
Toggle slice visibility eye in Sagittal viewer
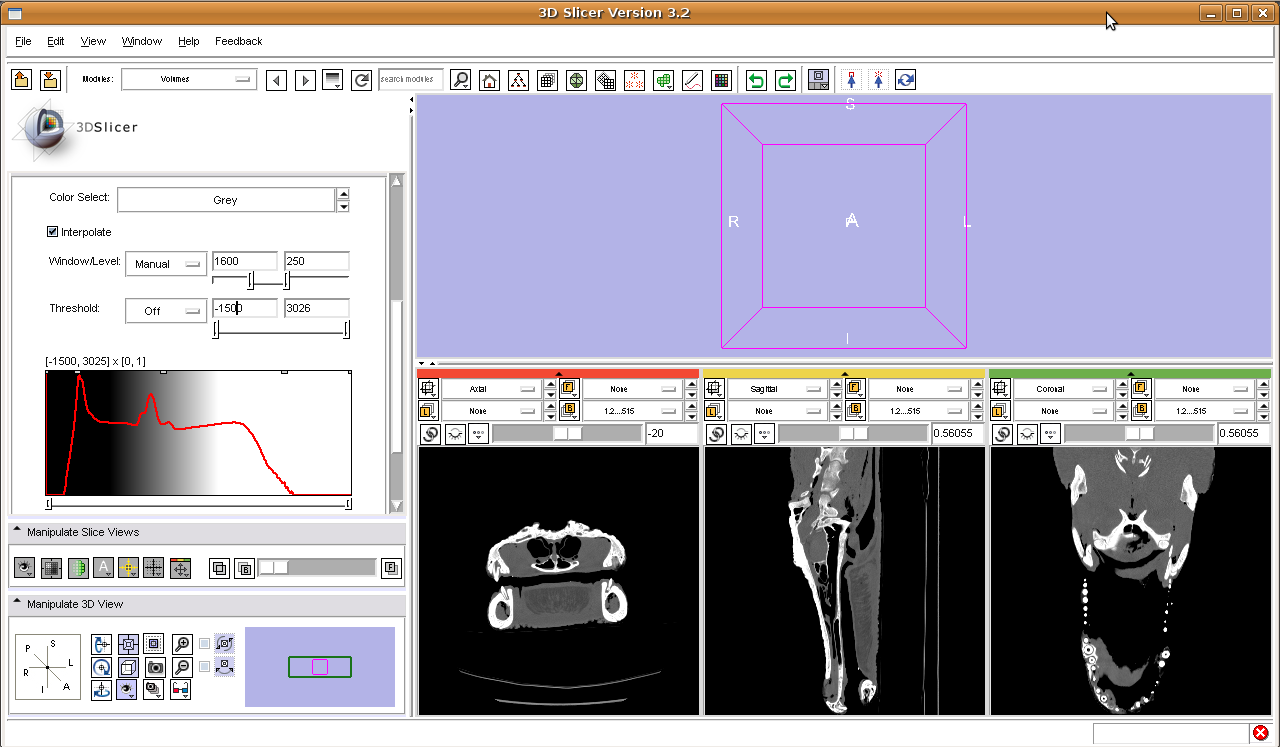[x=742, y=434]
